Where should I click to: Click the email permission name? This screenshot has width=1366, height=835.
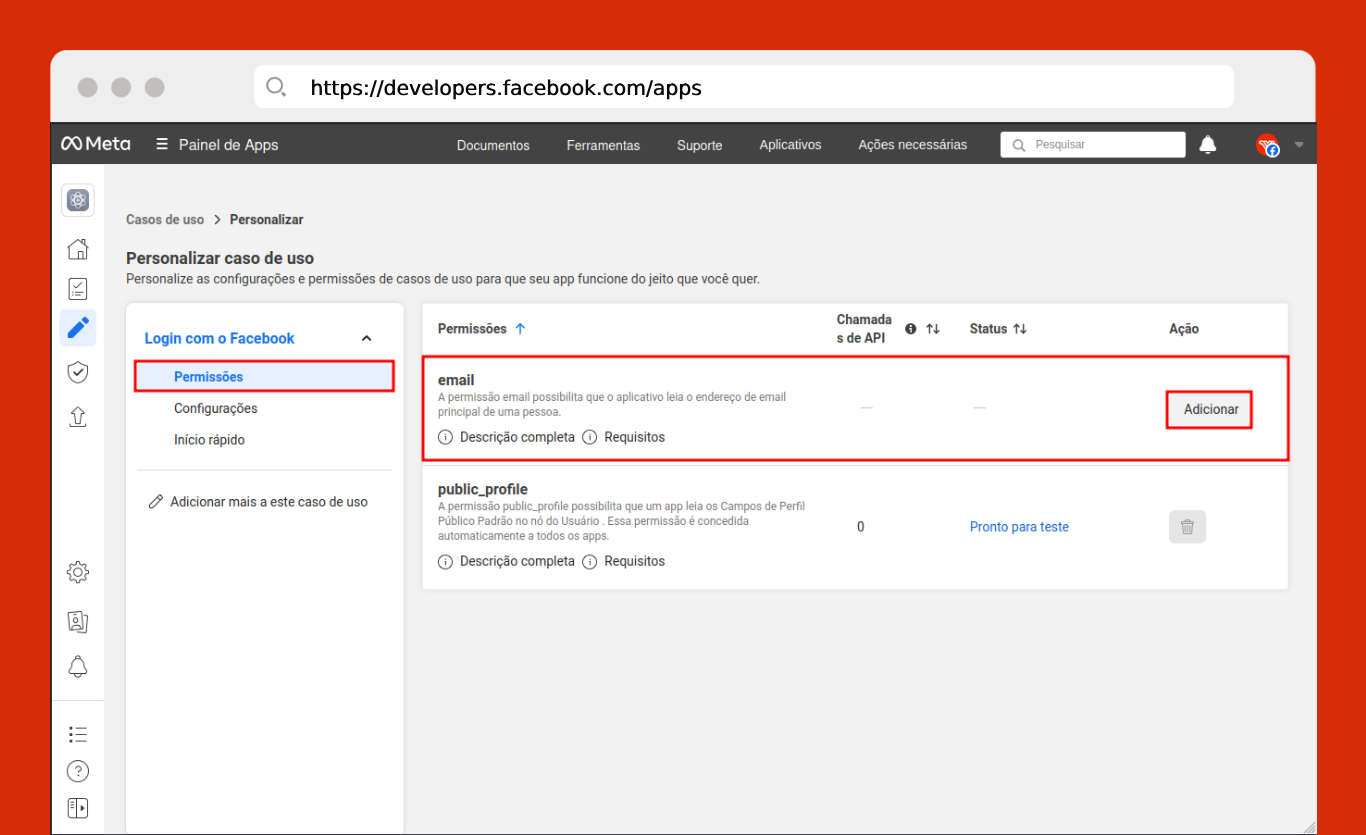(x=456, y=380)
